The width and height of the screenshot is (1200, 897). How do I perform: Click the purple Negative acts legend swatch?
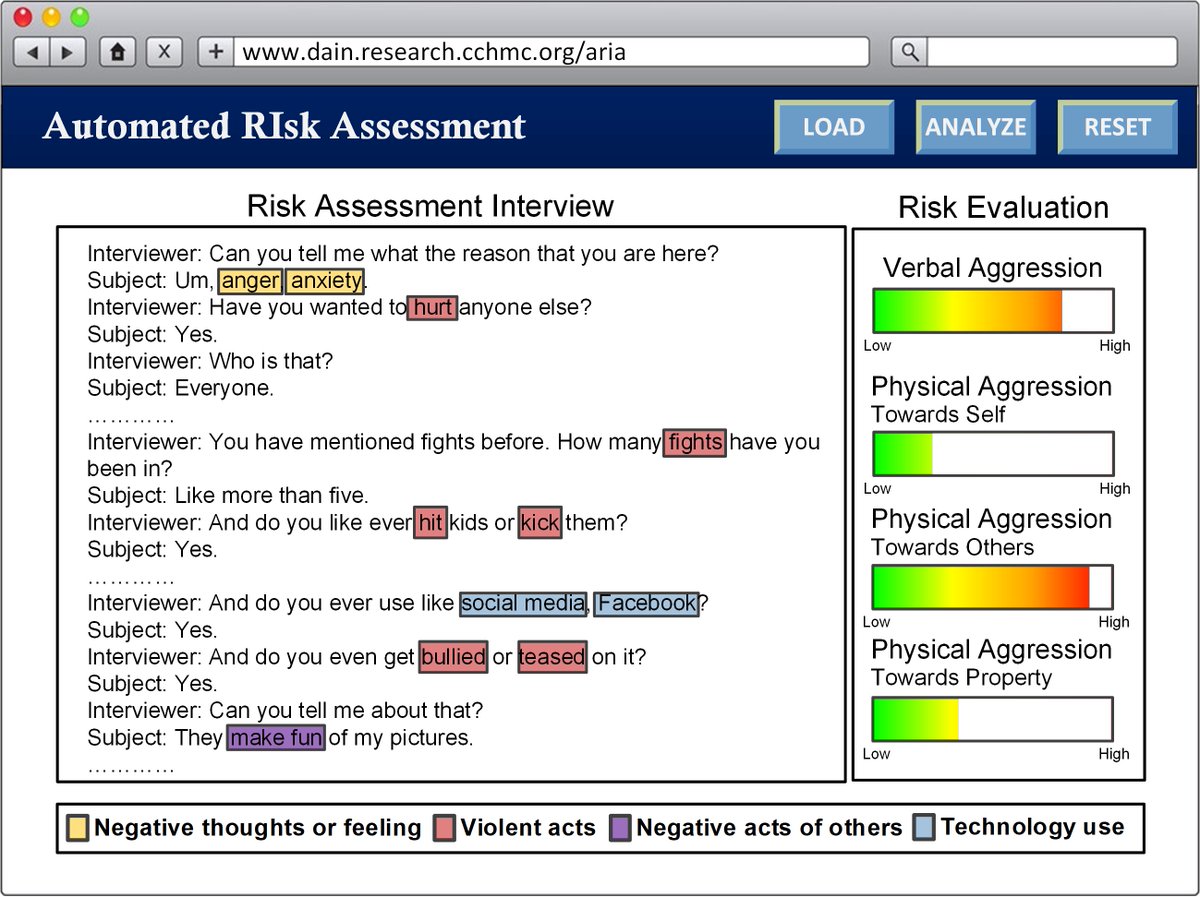coord(620,828)
